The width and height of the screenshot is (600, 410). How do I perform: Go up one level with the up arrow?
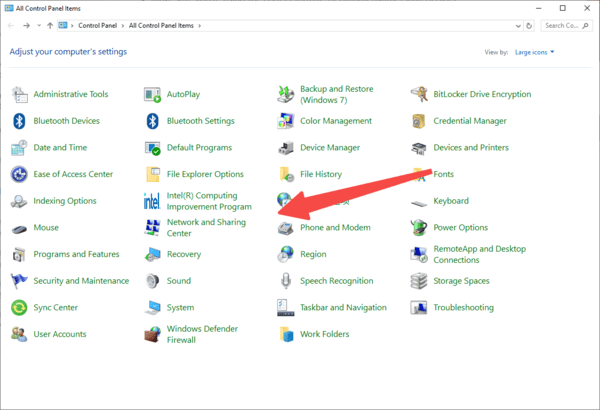(x=50, y=26)
